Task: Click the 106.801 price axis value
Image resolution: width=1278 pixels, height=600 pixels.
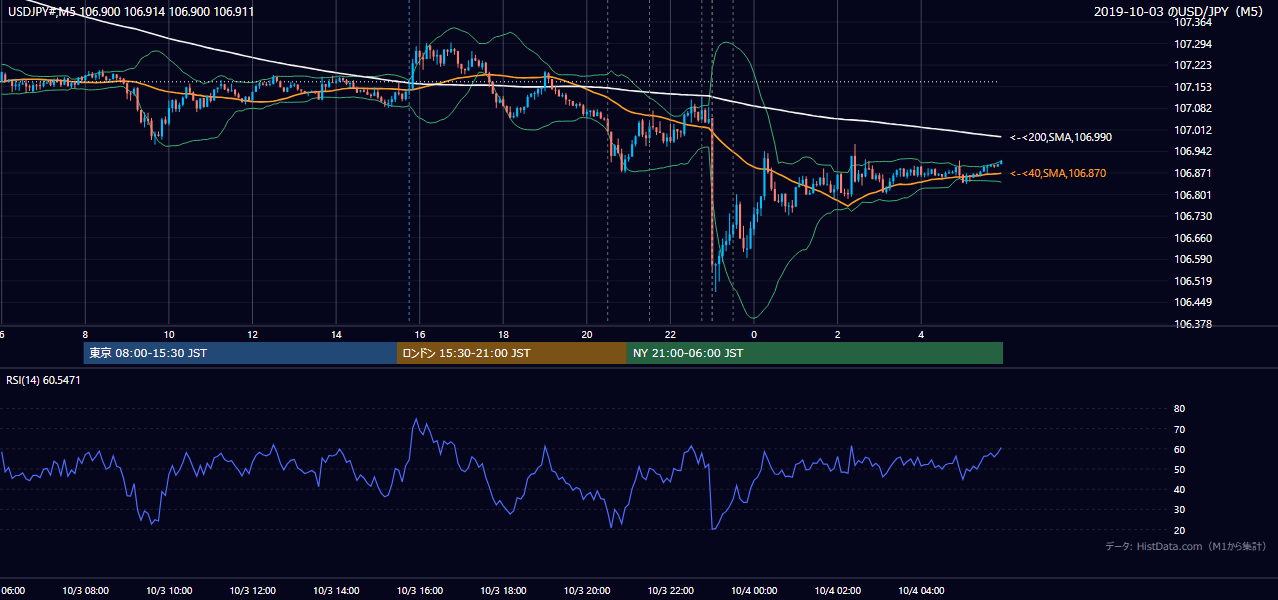Action: (x=1194, y=195)
